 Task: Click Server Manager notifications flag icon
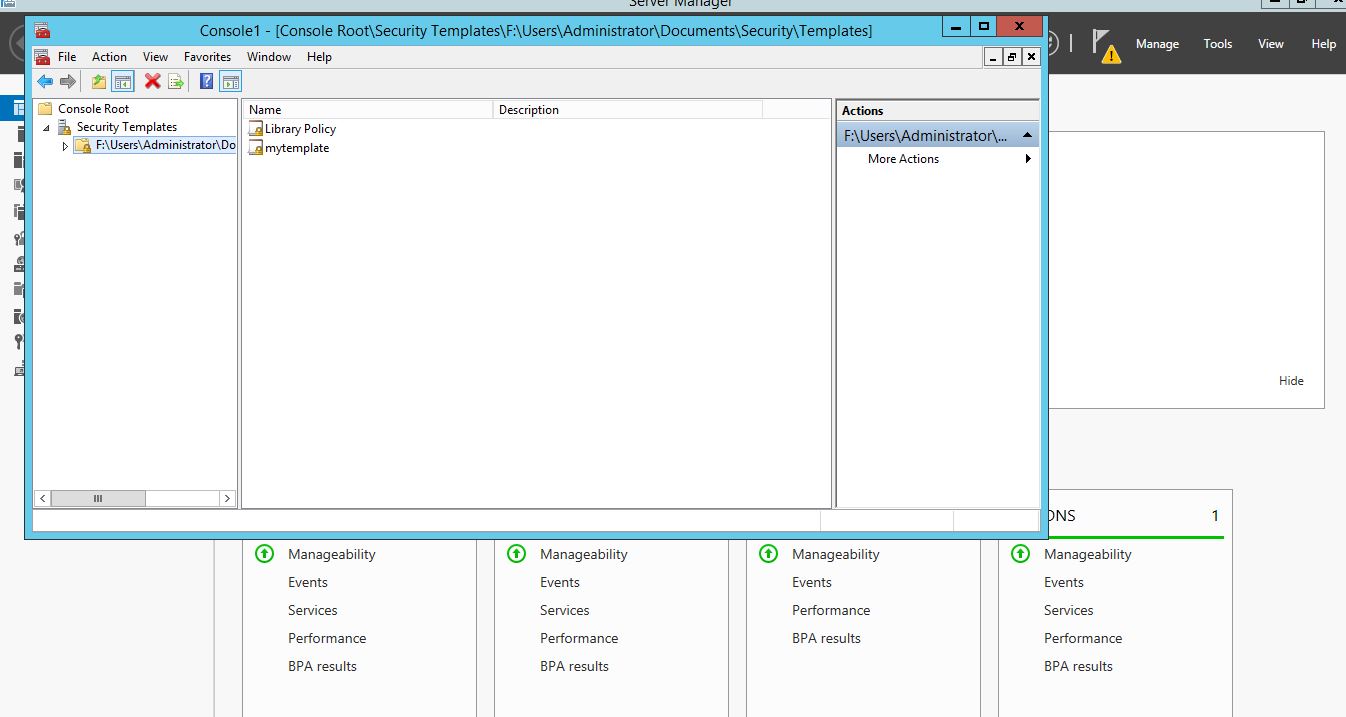point(1104,45)
